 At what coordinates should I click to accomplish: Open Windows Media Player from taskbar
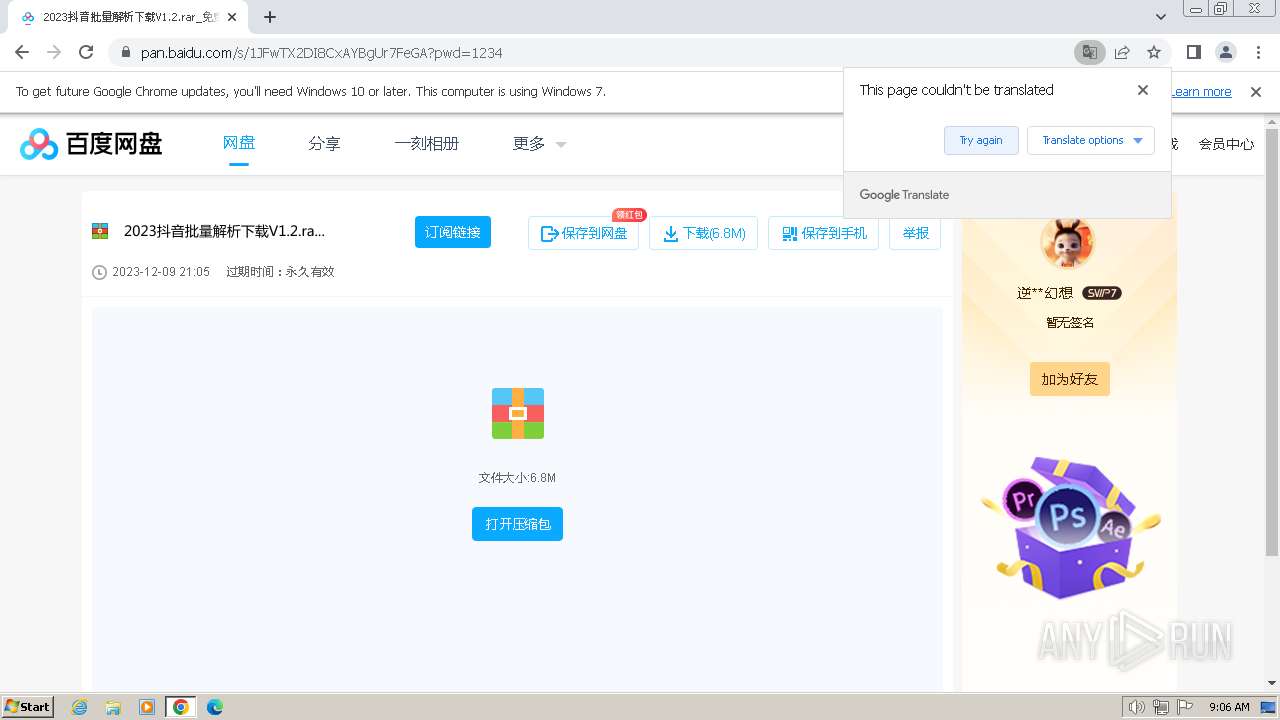[x=147, y=707]
